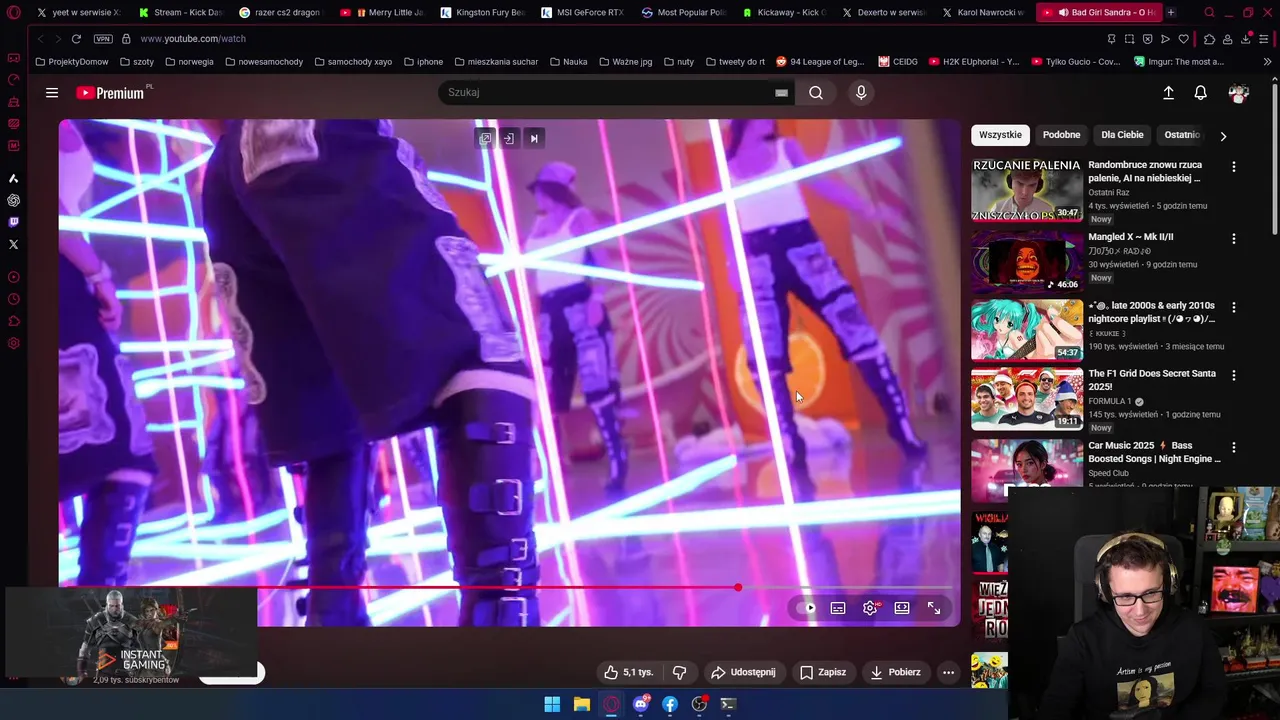Open the Randombruce rzucanie palenia thumbnail
The width and height of the screenshot is (1280, 720).
[x=1027, y=190]
